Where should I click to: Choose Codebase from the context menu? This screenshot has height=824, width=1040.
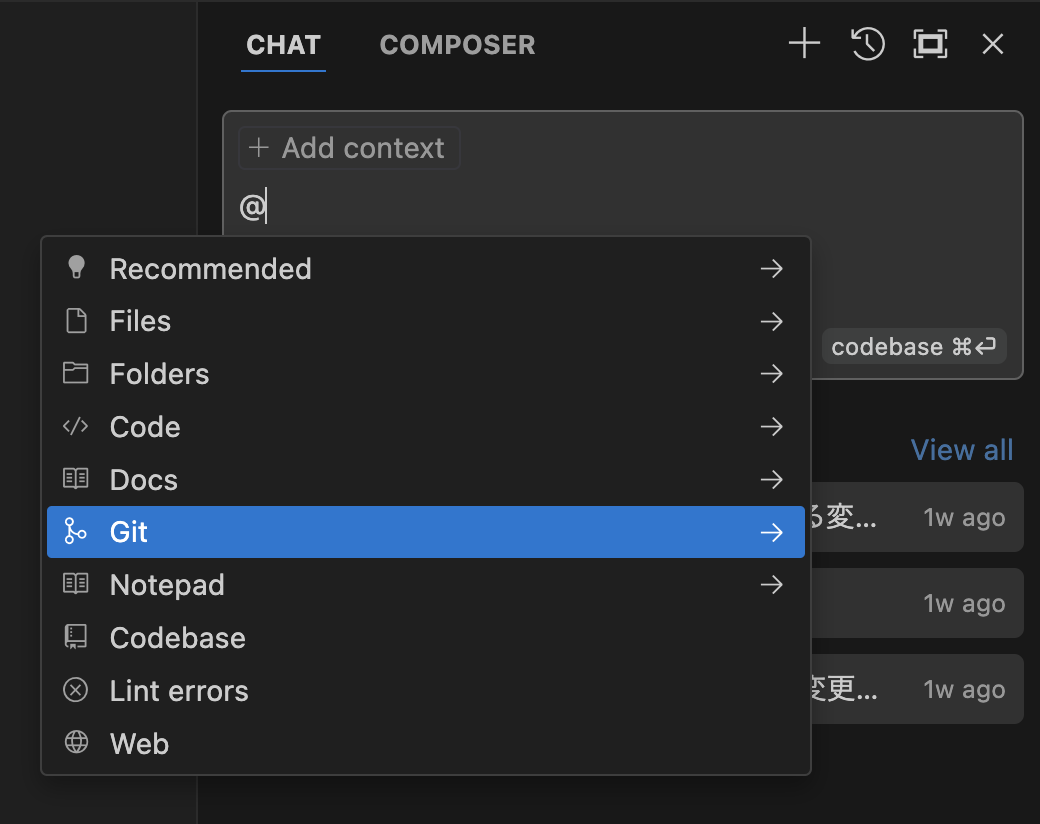point(178,638)
